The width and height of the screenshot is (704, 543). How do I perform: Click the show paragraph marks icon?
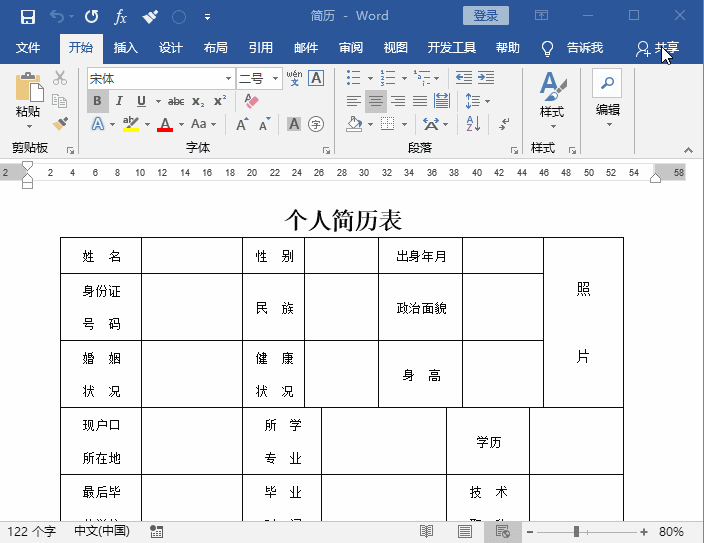(504, 124)
